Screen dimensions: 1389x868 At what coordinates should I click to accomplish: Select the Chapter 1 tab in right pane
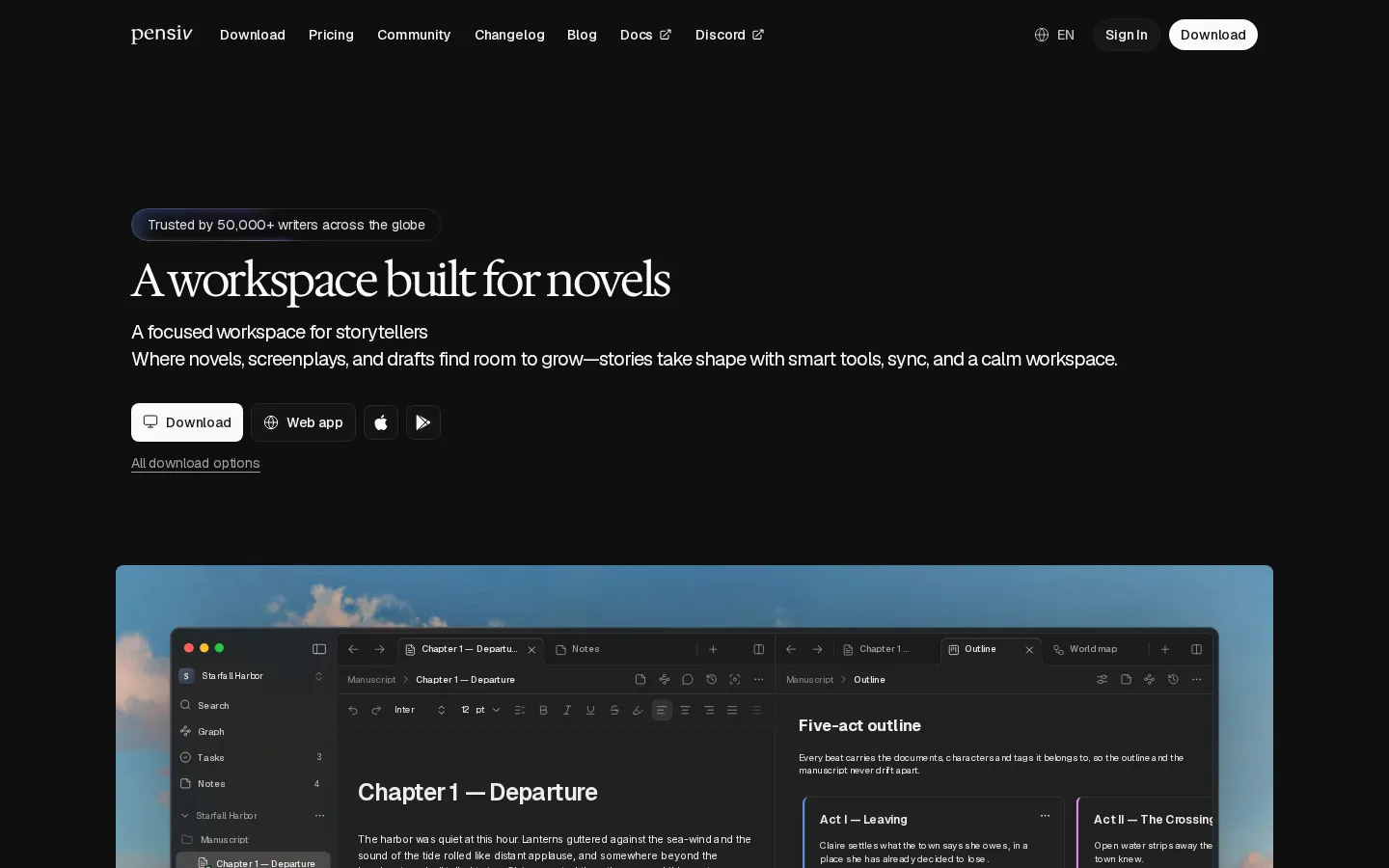click(x=876, y=649)
